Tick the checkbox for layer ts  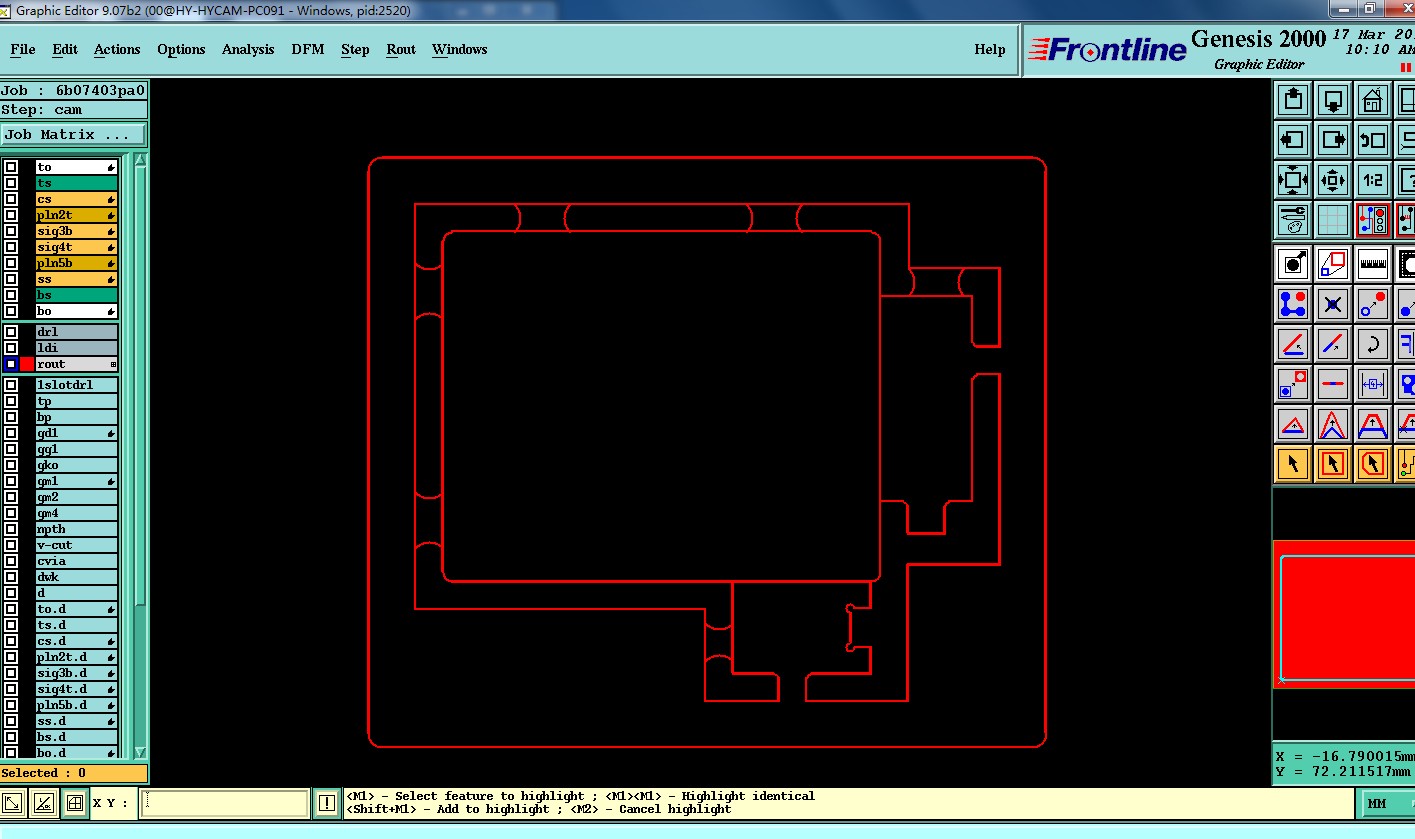click(11, 183)
